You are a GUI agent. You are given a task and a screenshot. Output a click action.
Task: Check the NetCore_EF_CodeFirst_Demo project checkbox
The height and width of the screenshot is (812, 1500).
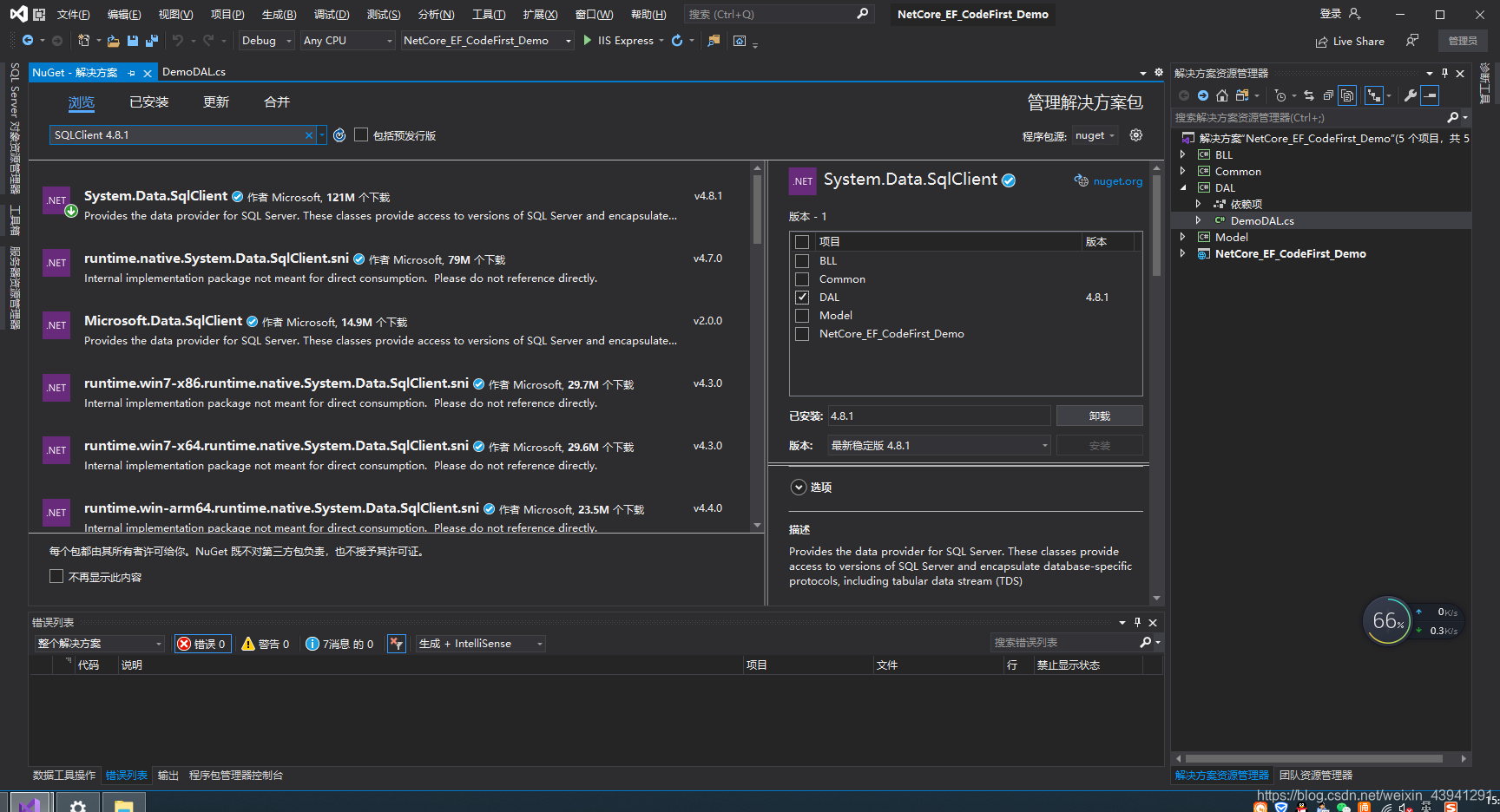[802, 333]
